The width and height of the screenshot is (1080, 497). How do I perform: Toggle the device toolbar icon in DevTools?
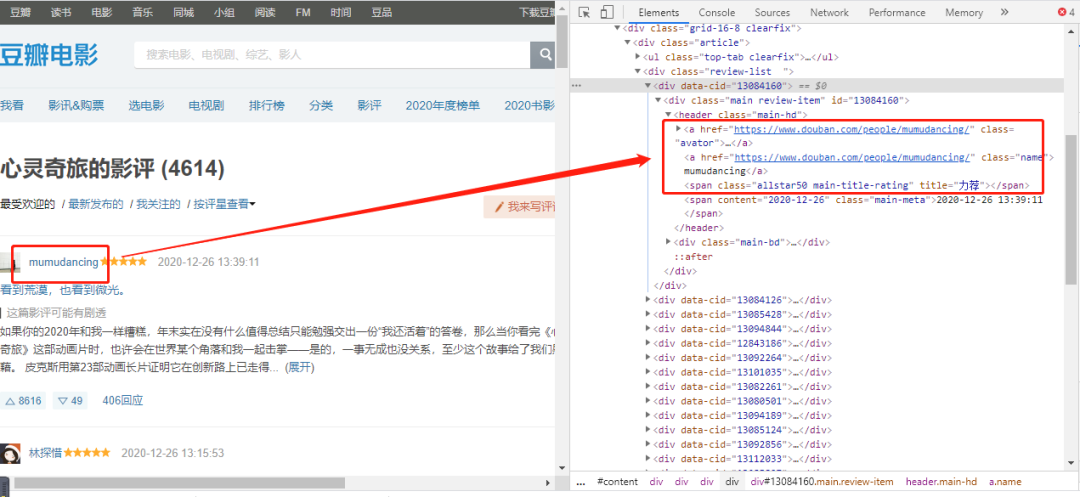pos(608,13)
